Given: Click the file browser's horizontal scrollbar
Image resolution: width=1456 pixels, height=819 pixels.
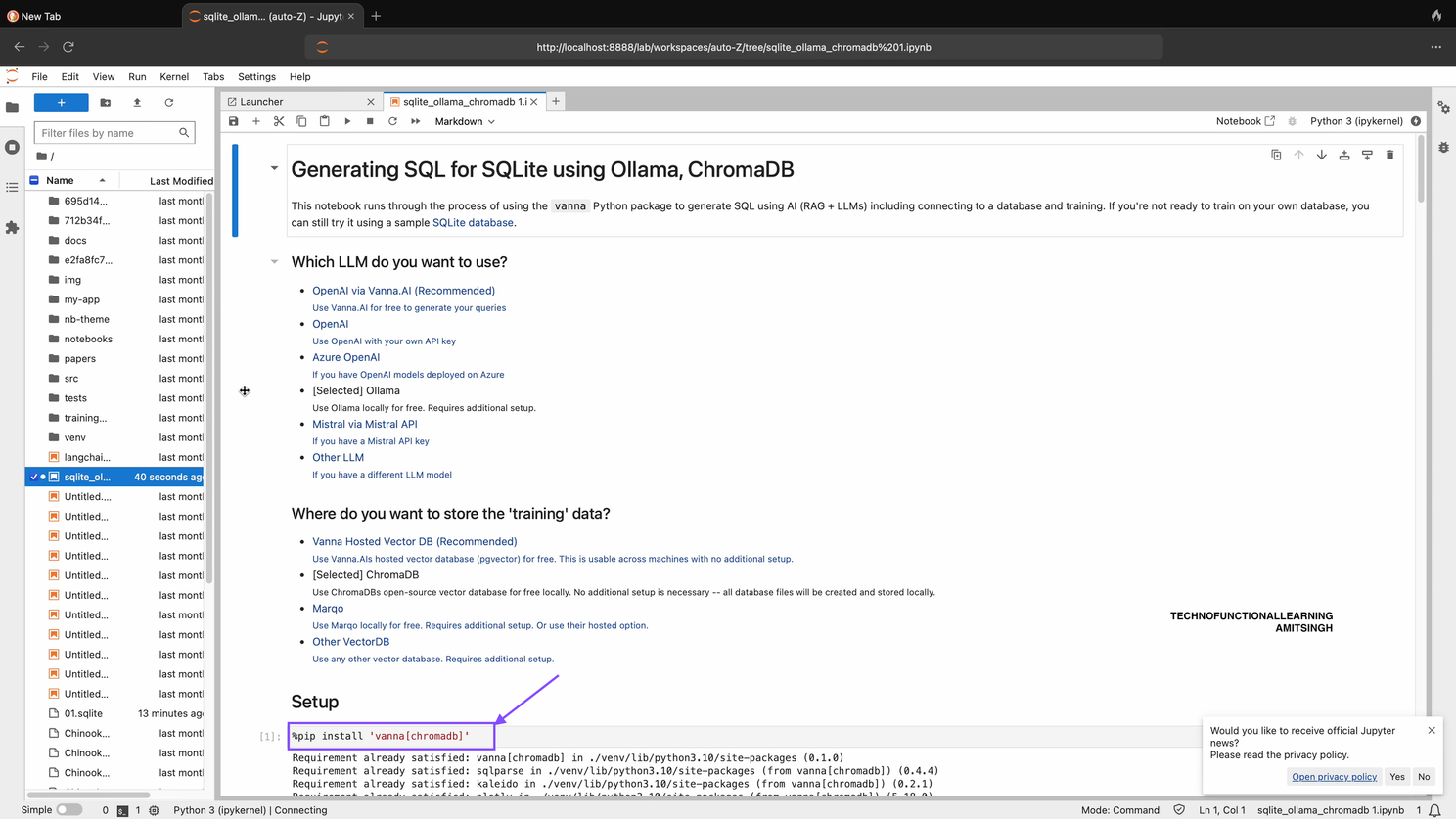Looking at the screenshot, I should 88,795.
